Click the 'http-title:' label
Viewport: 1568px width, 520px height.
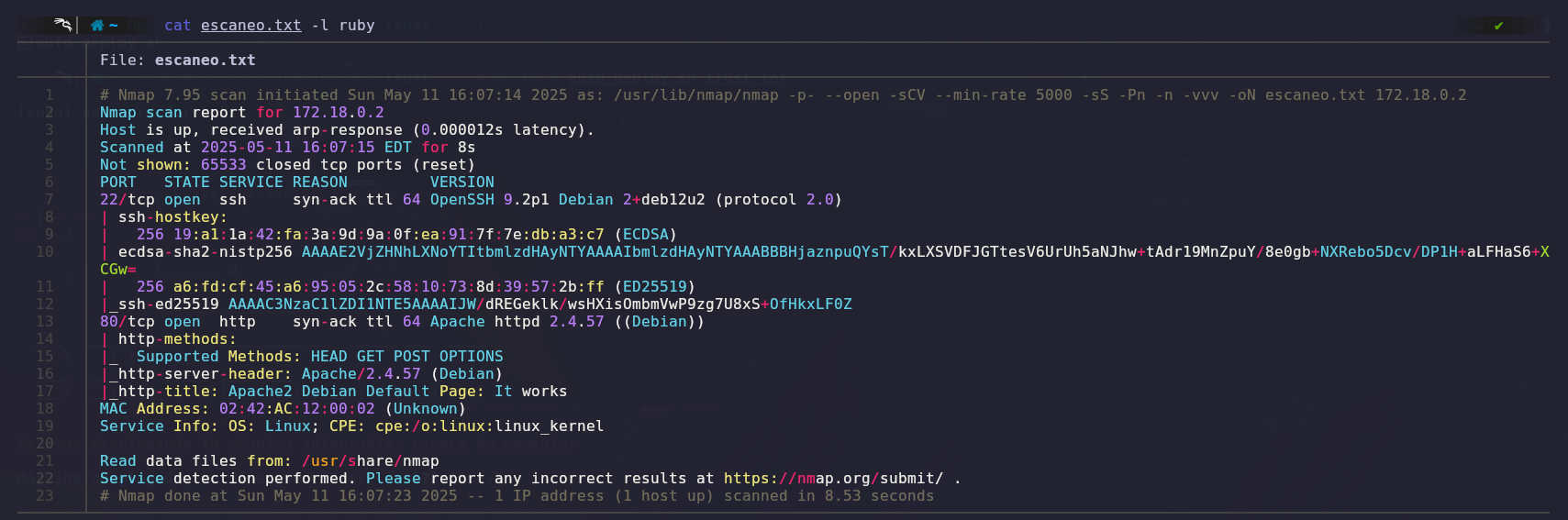pyautogui.click(x=169, y=392)
